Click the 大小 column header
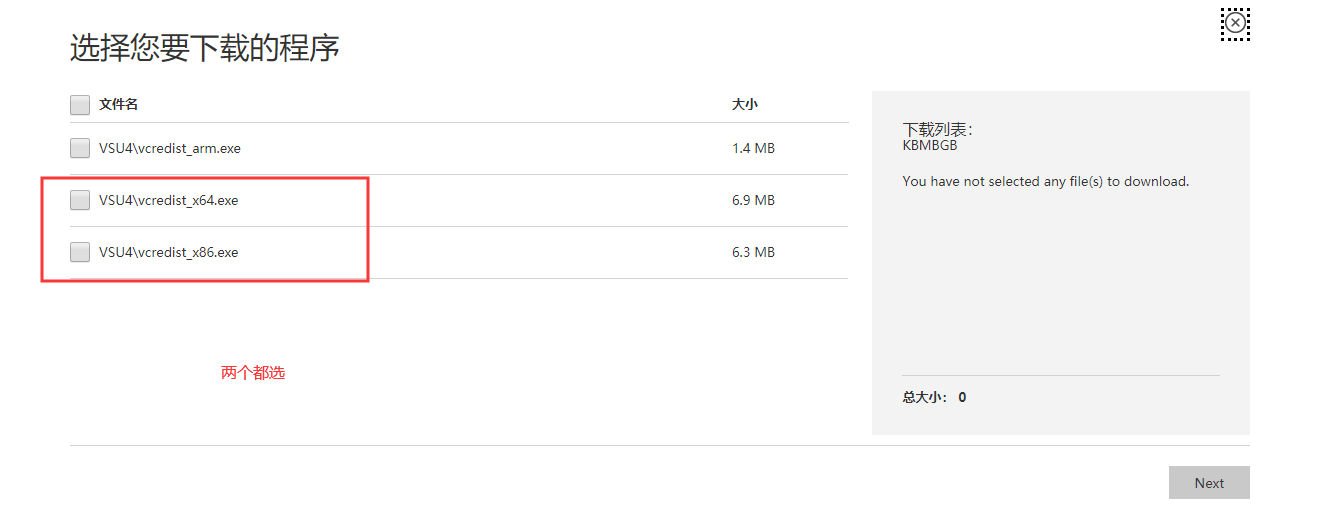 pyautogui.click(x=745, y=104)
